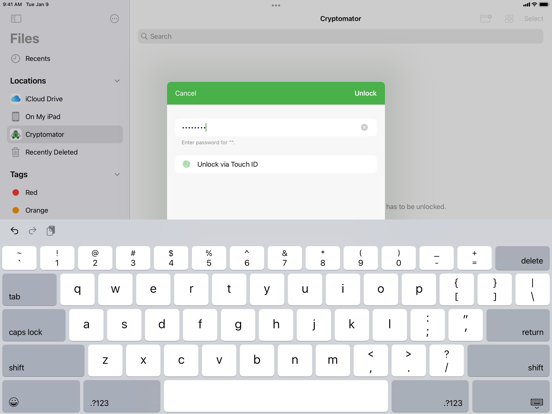Tap the backslash pipe key
Image resolution: width=552 pixels, height=414 pixels.
tap(533, 290)
